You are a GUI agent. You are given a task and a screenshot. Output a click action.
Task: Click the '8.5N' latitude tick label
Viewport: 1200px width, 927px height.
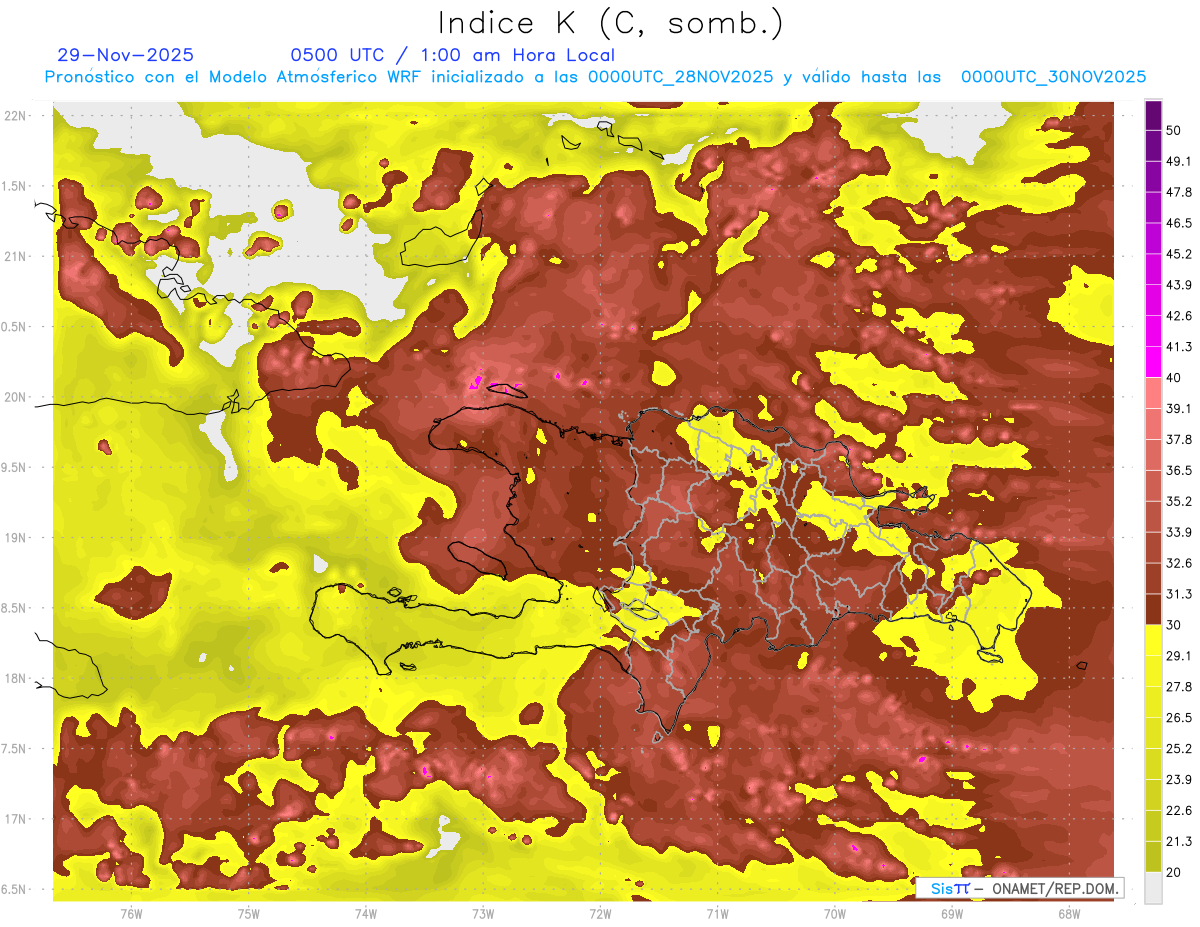(x=15, y=609)
